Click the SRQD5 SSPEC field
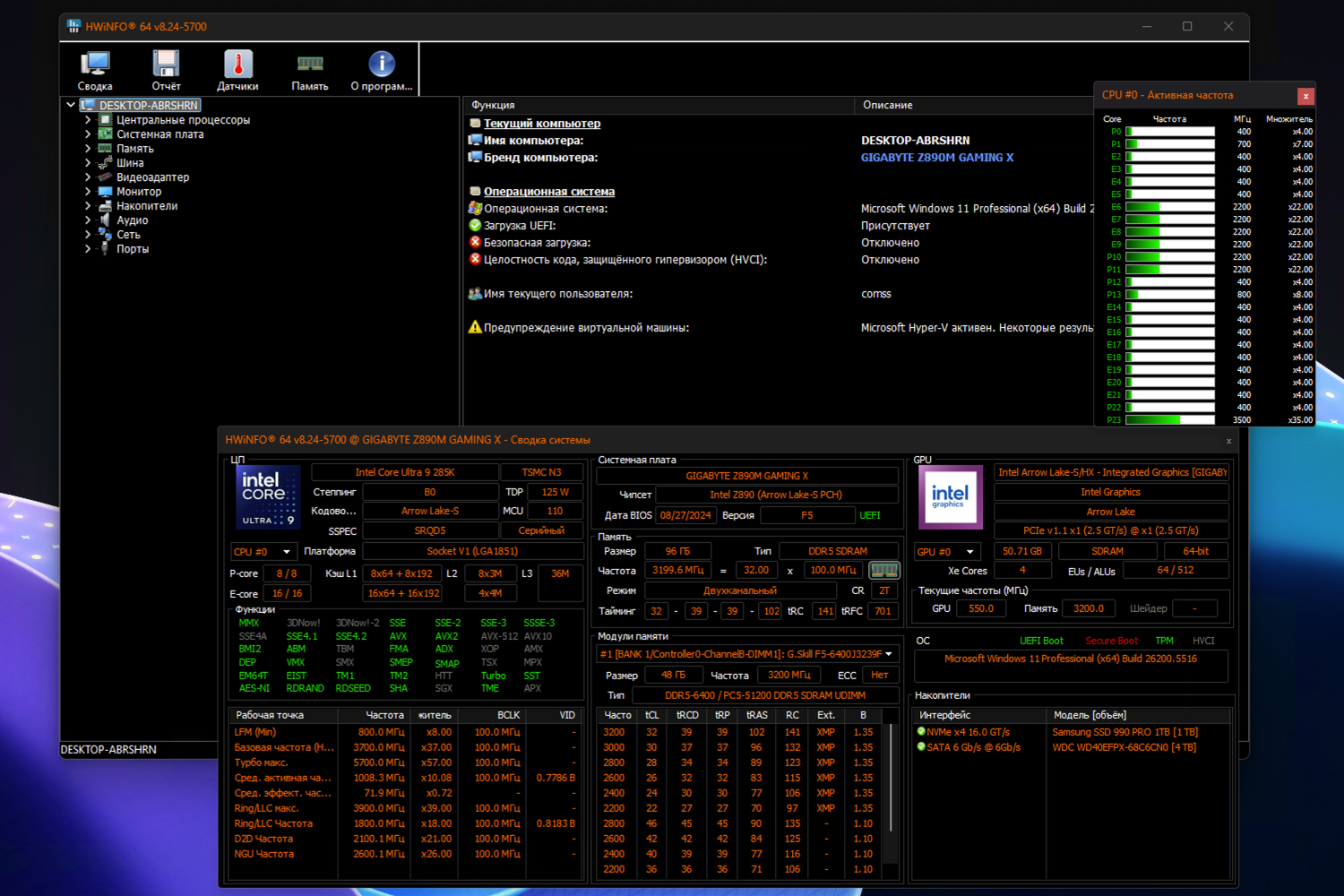 [x=430, y=531]
